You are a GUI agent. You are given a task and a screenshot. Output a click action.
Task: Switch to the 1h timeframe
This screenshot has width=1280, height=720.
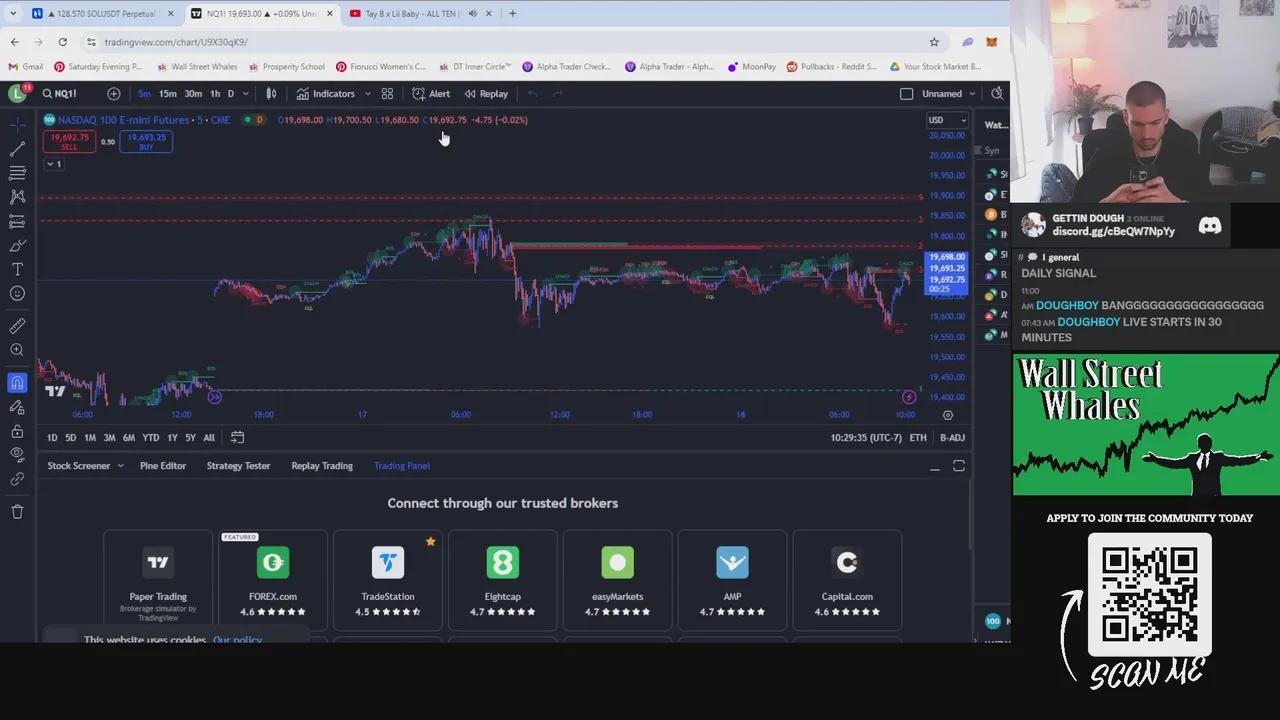click(x=215, y=93)
